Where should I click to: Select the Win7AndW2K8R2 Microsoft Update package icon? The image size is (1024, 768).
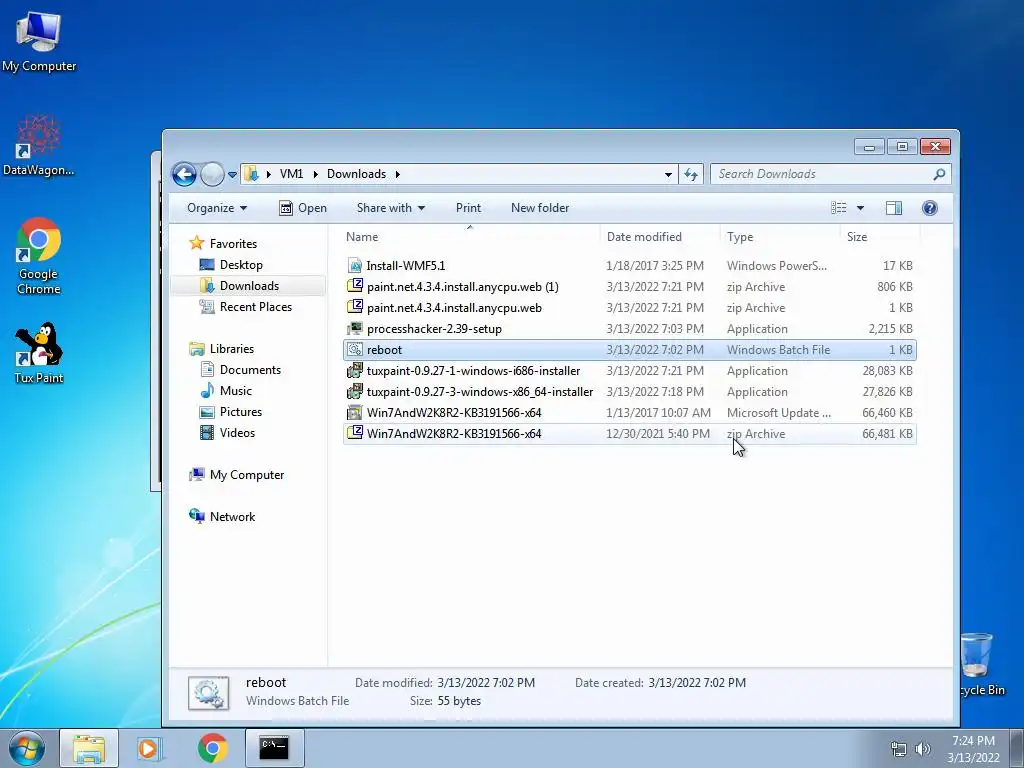tap(355, 413)
